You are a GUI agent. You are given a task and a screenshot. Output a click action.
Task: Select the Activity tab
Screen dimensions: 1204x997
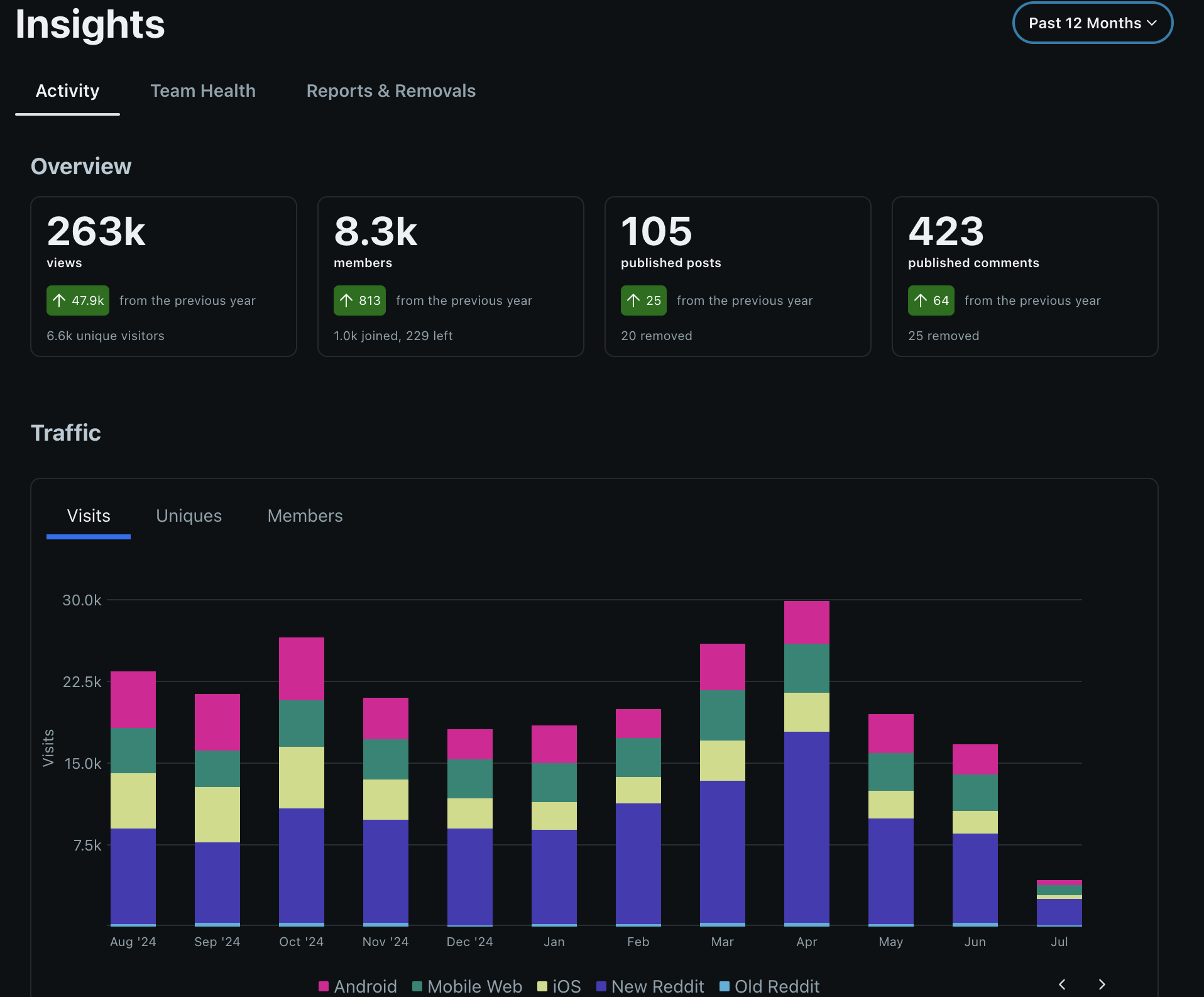[x=67, y=91]
